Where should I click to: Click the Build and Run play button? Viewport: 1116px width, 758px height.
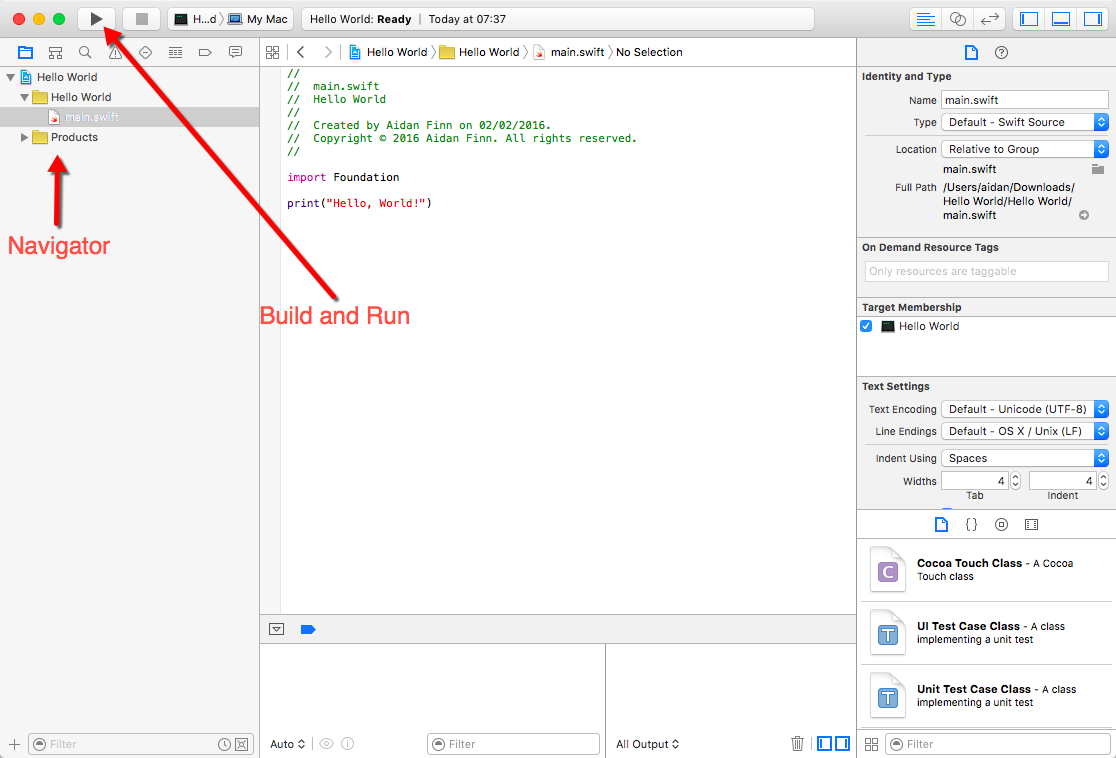click(x=96, y=19)
